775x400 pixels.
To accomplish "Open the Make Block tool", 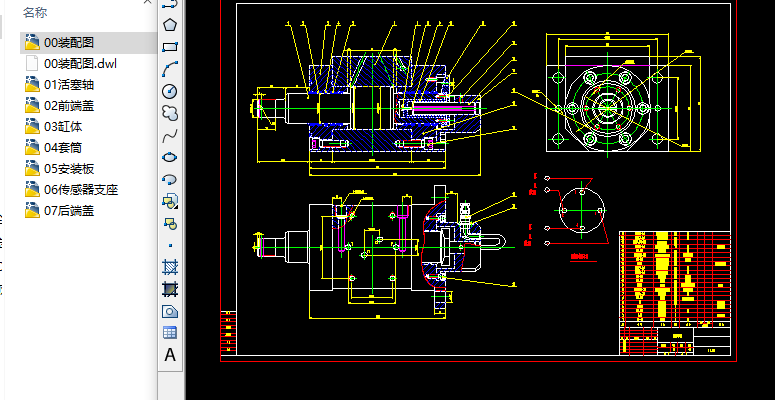I will (170, 223).
